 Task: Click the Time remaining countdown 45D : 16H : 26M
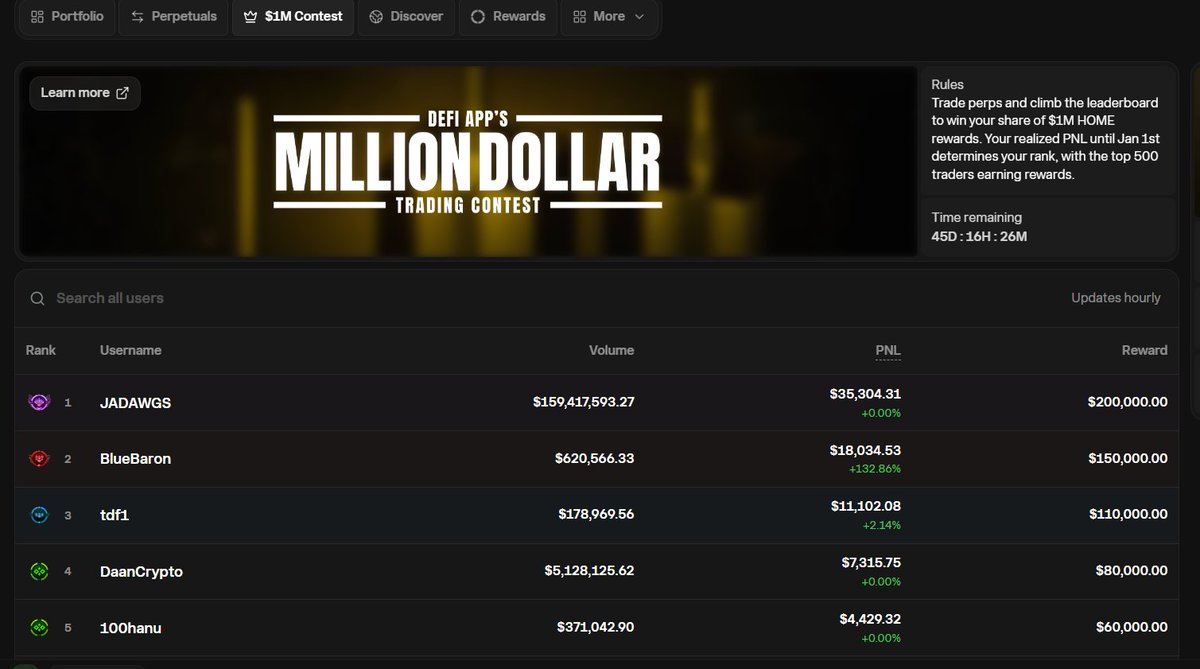pos(979,237)
